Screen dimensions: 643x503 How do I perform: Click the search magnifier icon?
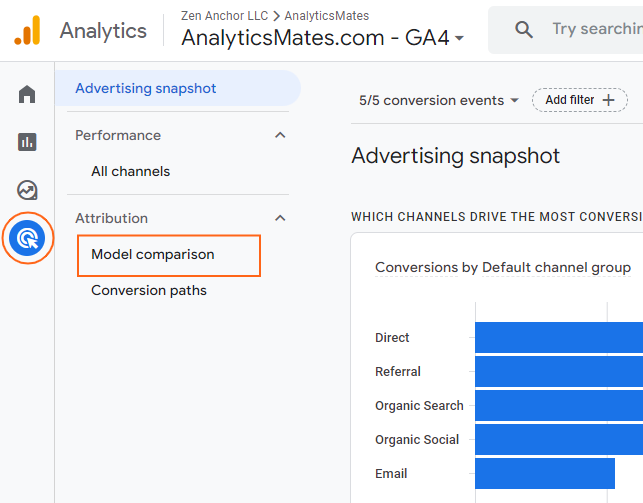[x=524, y=30]
